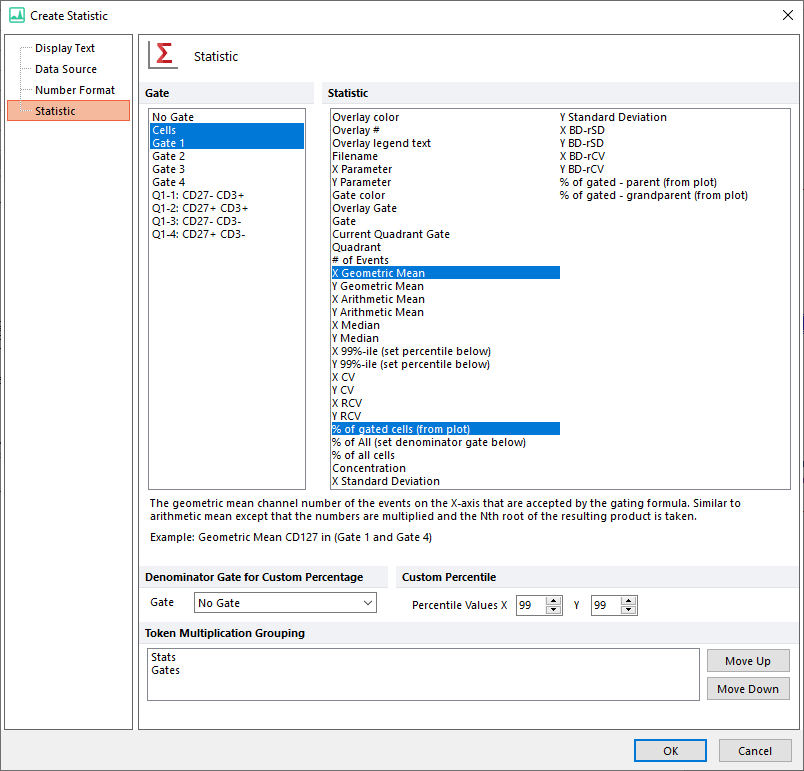Increase Percentile Y value

pos(629,600)
